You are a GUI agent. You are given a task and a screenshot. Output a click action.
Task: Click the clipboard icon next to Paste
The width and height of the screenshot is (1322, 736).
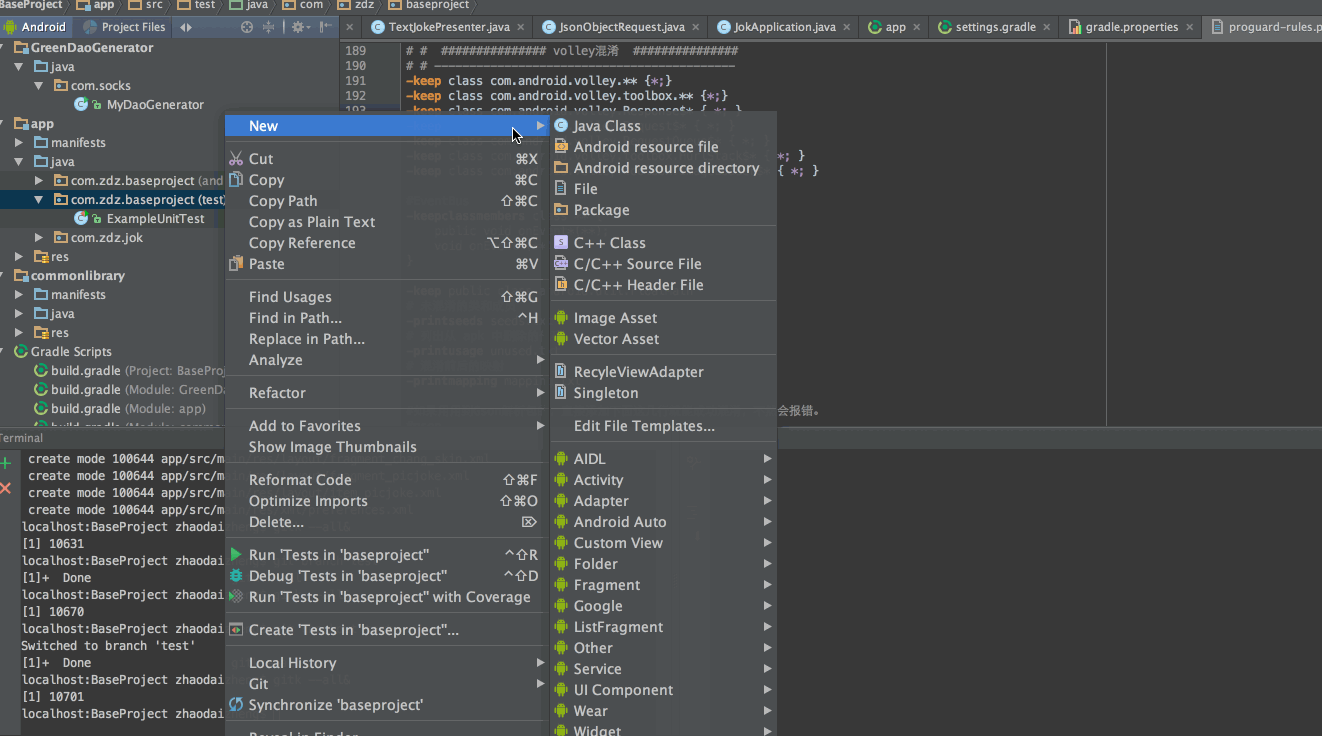point(236,263)
